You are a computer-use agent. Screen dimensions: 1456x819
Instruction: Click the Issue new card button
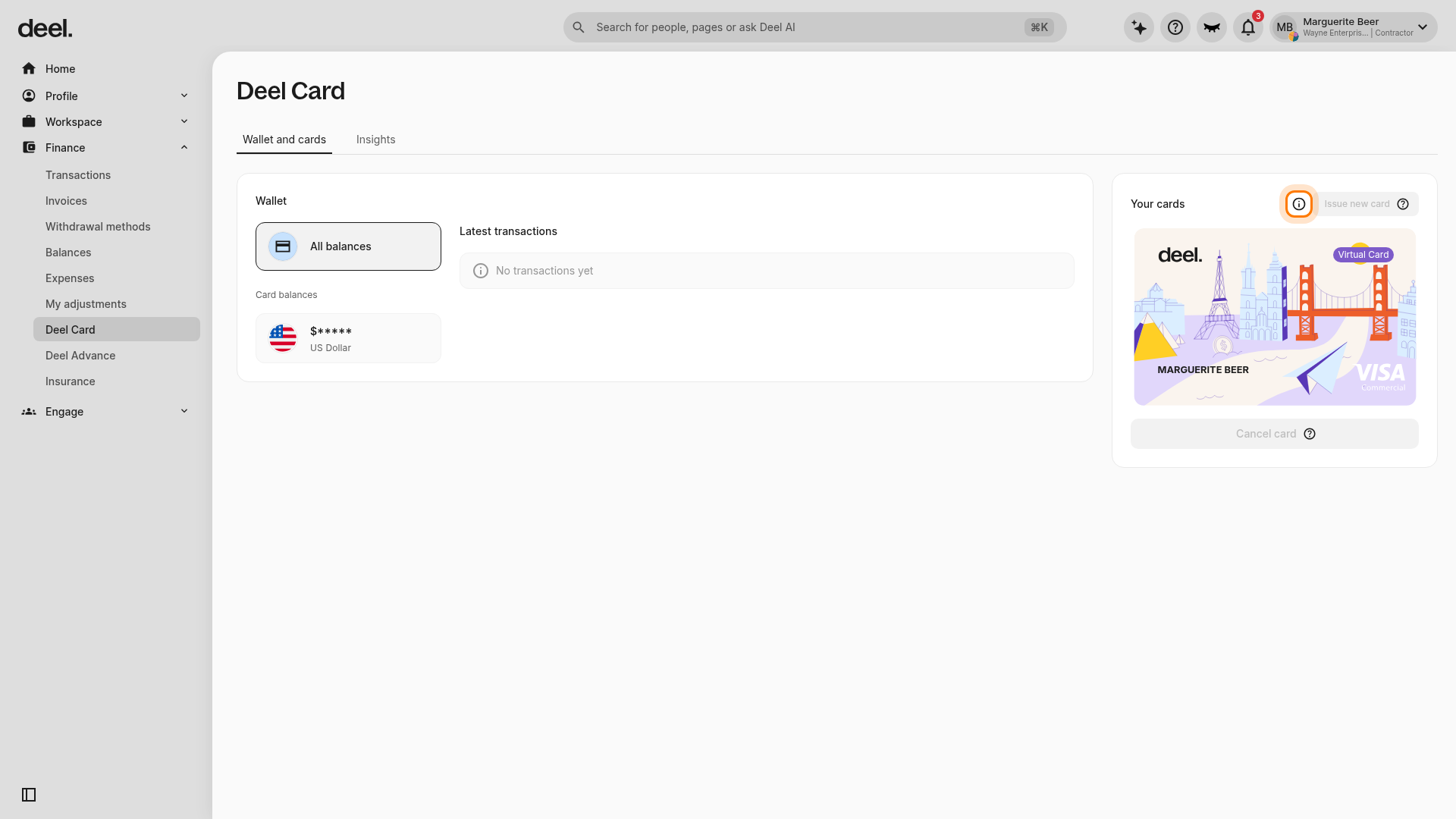tap(1367, 204)
